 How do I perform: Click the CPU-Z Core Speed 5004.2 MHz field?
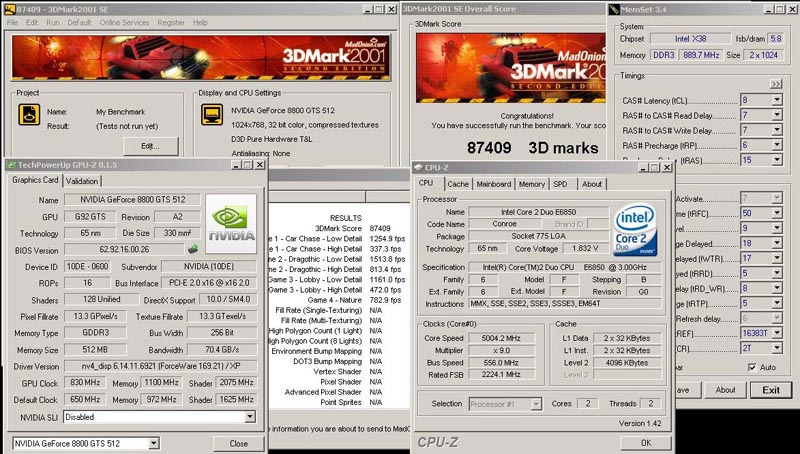click(x=501, y=338)
